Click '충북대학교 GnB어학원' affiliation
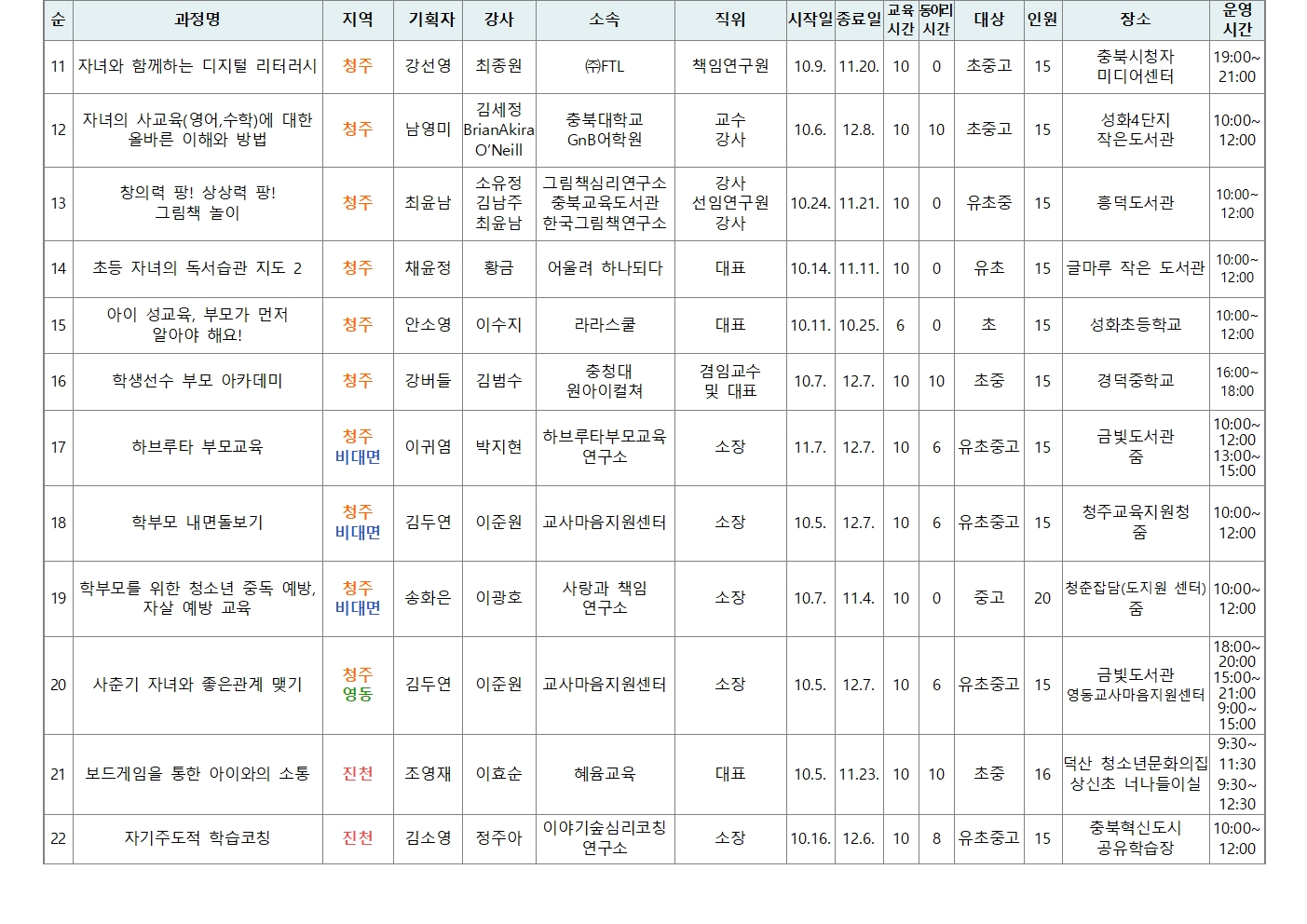Screen dimensions: 1307x924 (x=605, y=129)
